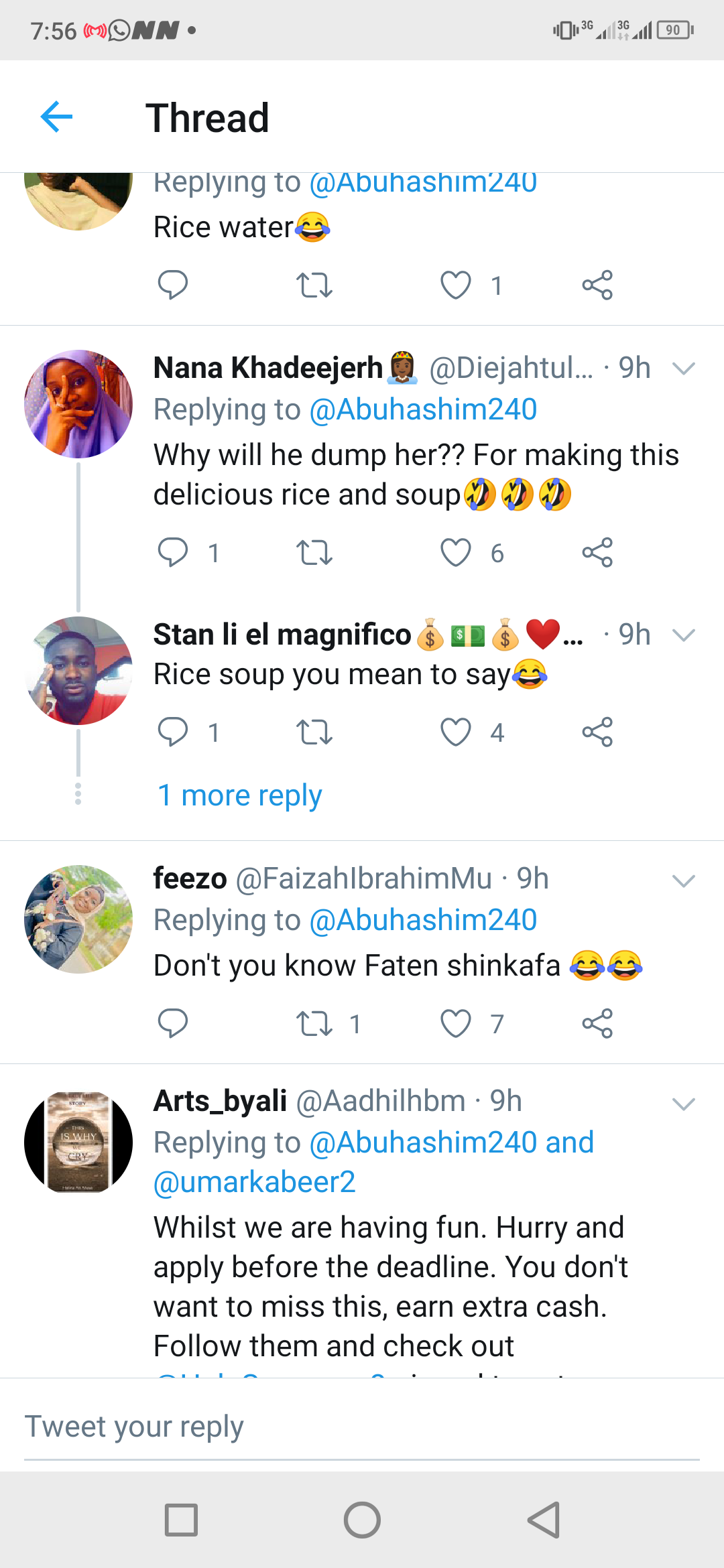
Task: Open the @umarkabeer2 mention link
Action: point(254,1182)
